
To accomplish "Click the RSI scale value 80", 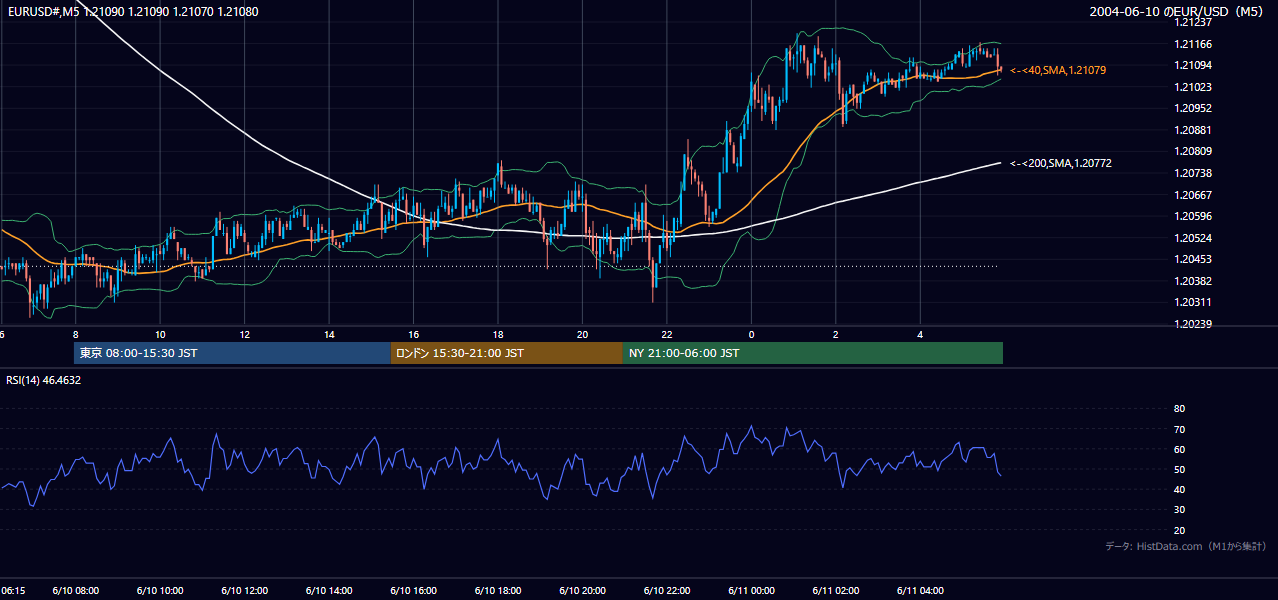I will pyautogui.click(x=1179, y=409).
